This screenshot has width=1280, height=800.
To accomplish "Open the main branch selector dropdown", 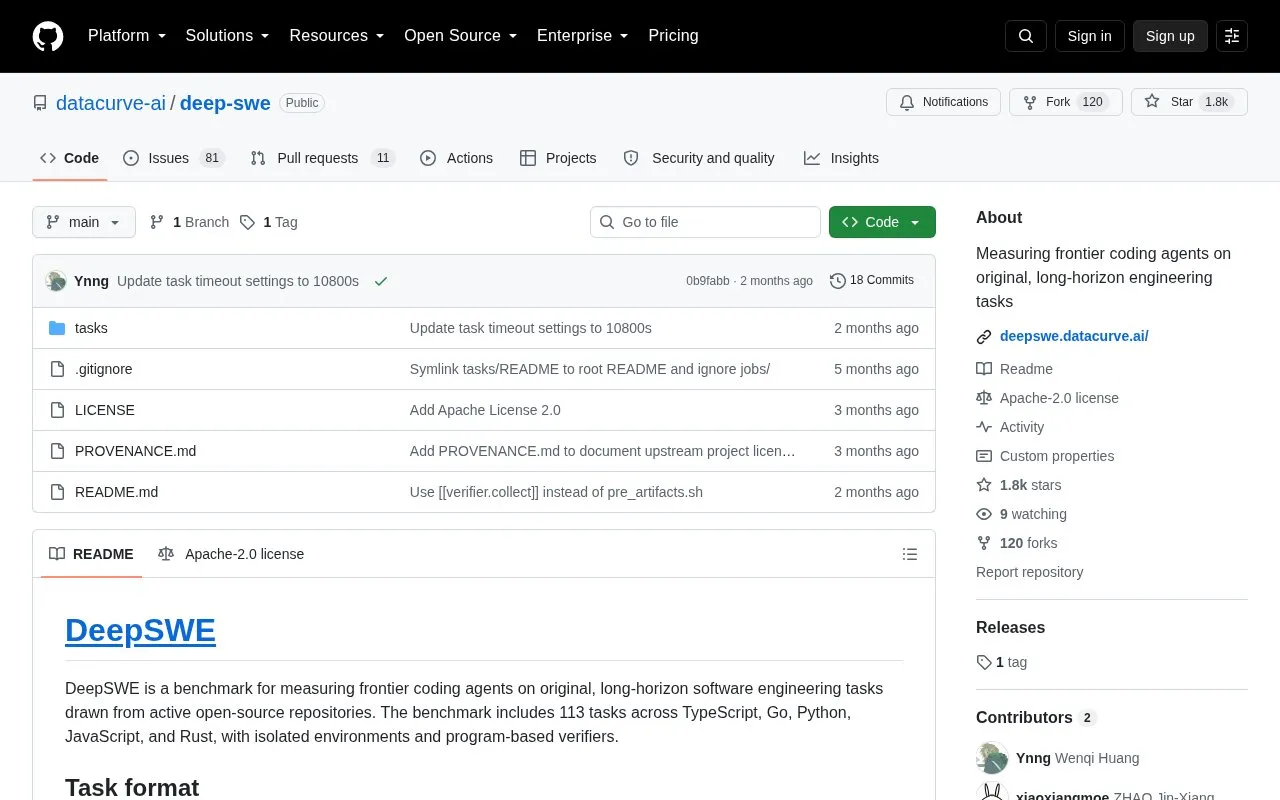I will click(84, 222).
